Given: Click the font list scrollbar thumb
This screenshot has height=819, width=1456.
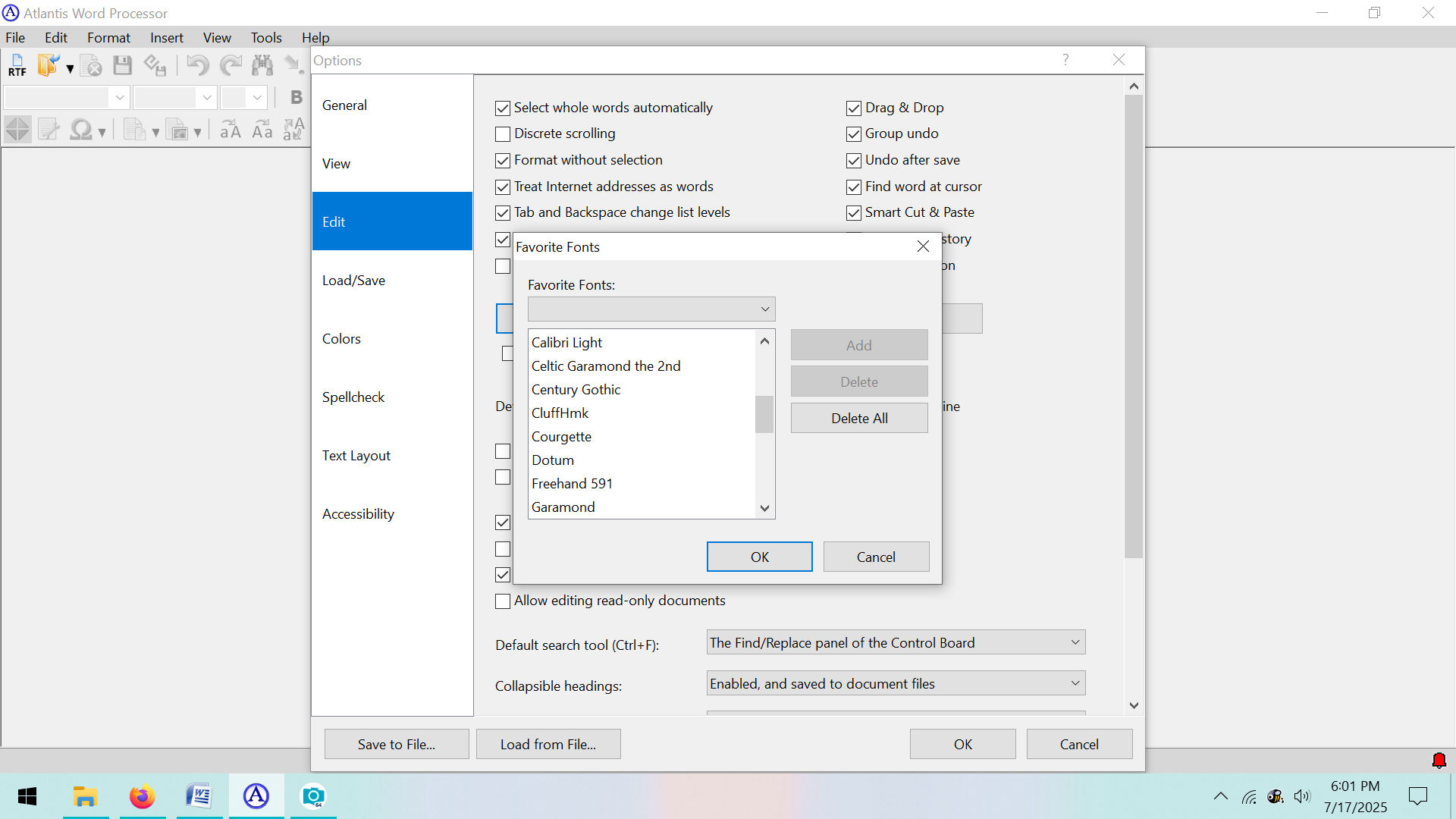Looking at the screenshot, I should point(764,414).
